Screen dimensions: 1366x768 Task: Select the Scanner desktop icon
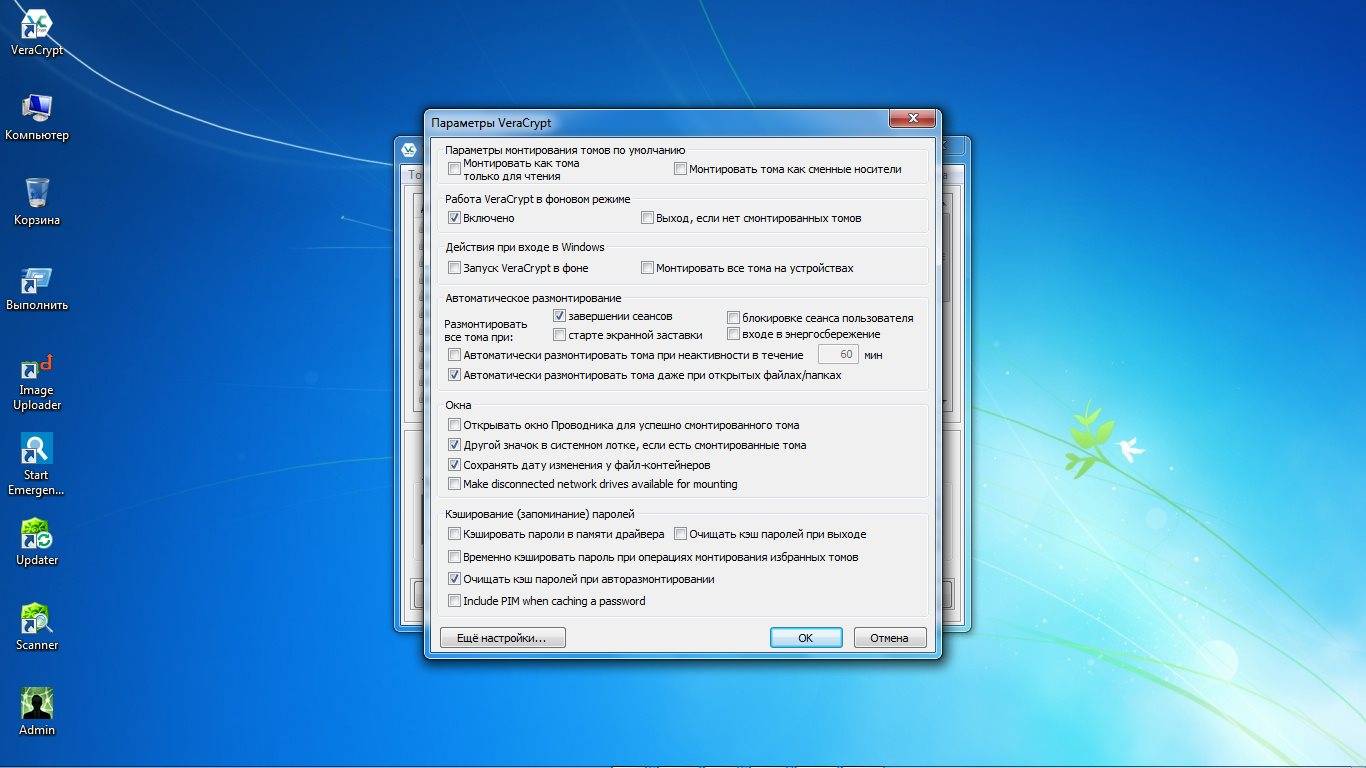[37, 628]
